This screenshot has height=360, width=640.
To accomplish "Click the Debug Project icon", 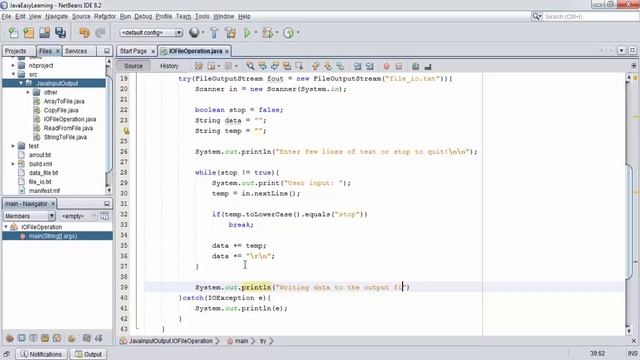I will 268,33.
